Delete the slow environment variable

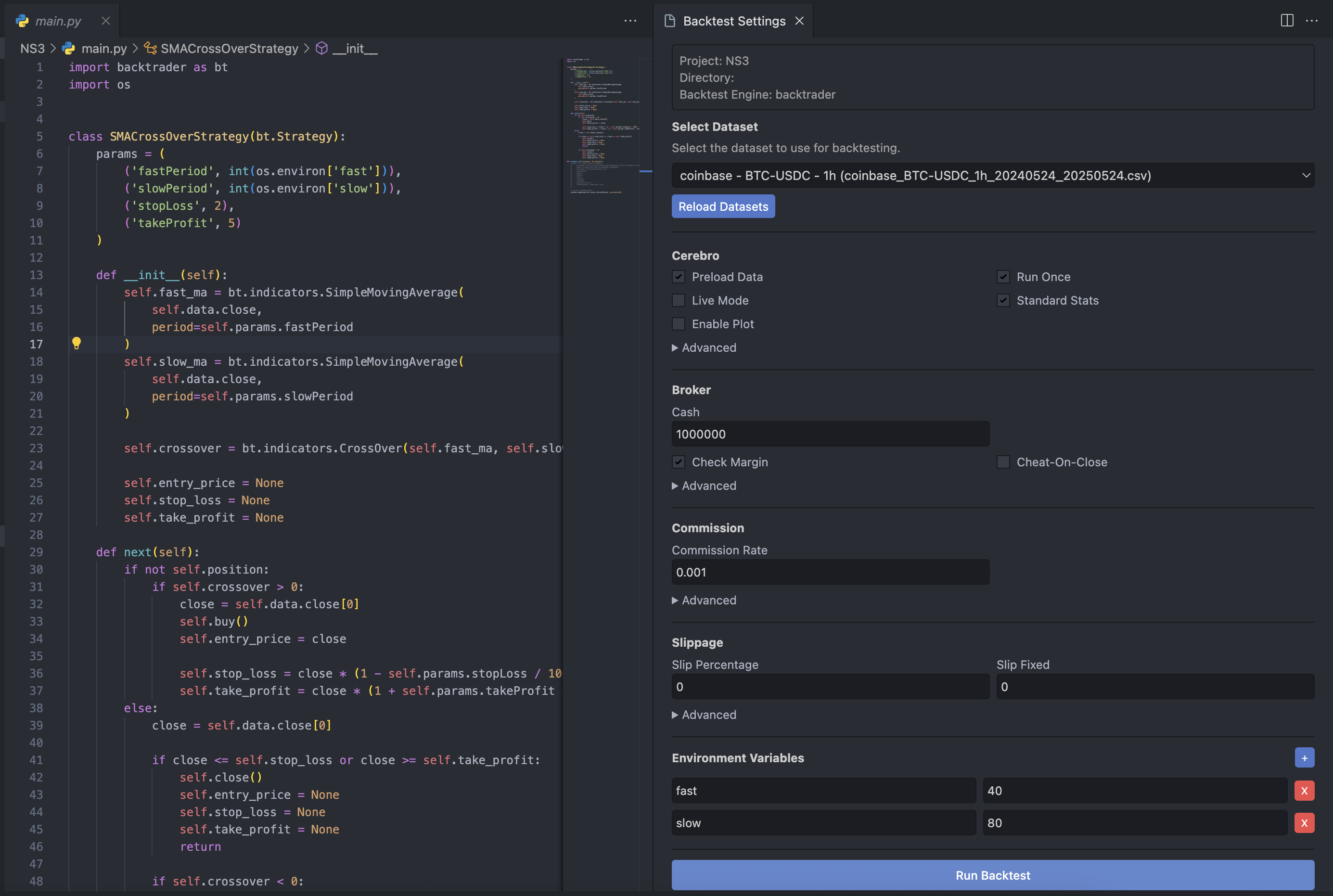1304,823
